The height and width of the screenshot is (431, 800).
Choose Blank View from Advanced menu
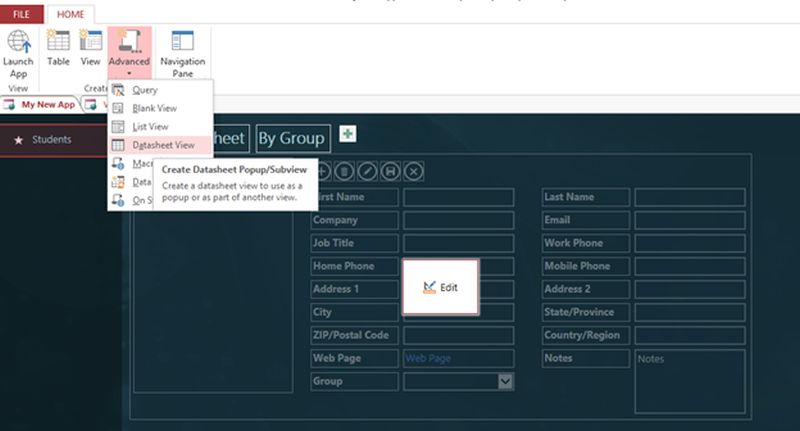click(x=160, y=109)
